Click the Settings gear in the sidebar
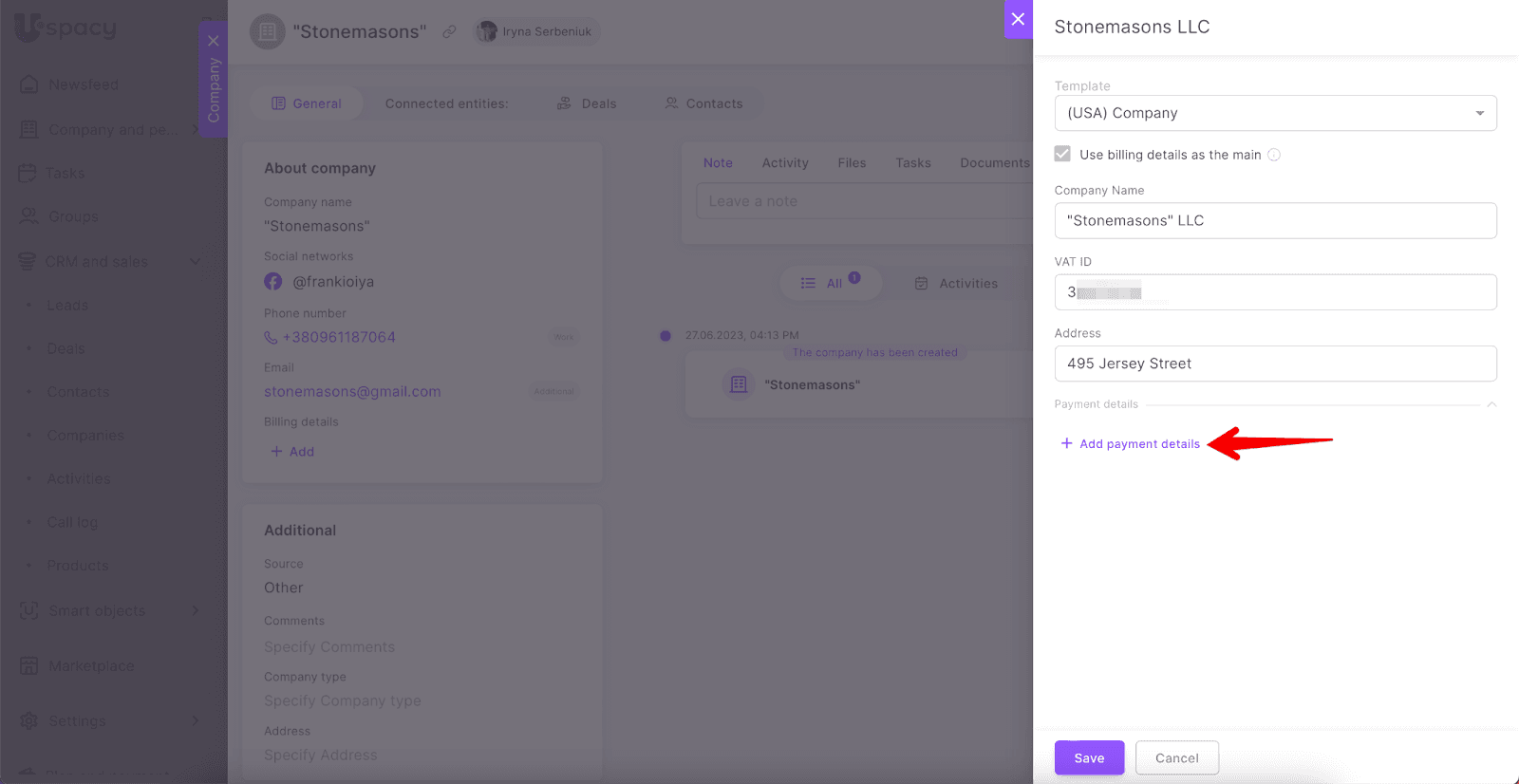The height and width of the screenshot is (784, 1519). [x=29, y=720]
